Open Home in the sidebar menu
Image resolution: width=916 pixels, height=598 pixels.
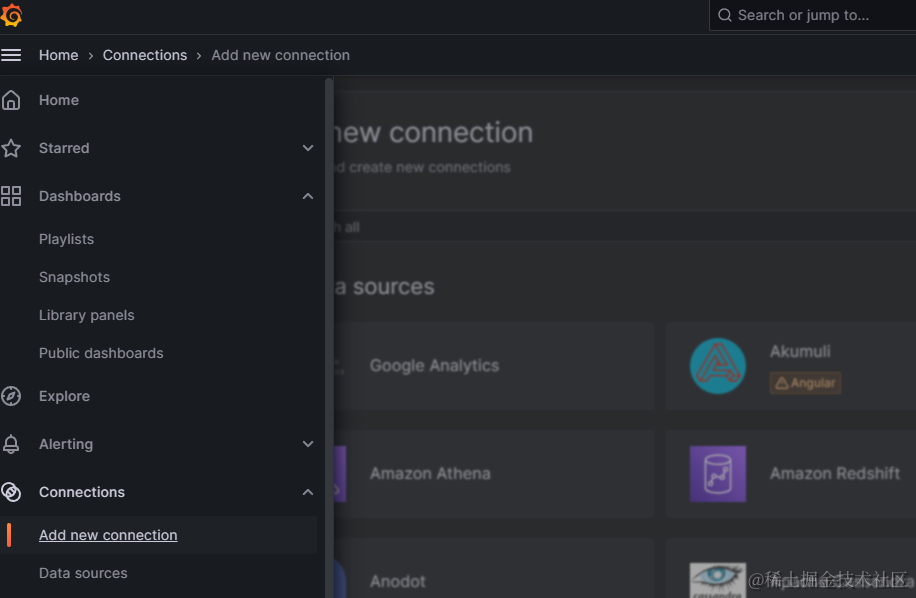(59, 100)
